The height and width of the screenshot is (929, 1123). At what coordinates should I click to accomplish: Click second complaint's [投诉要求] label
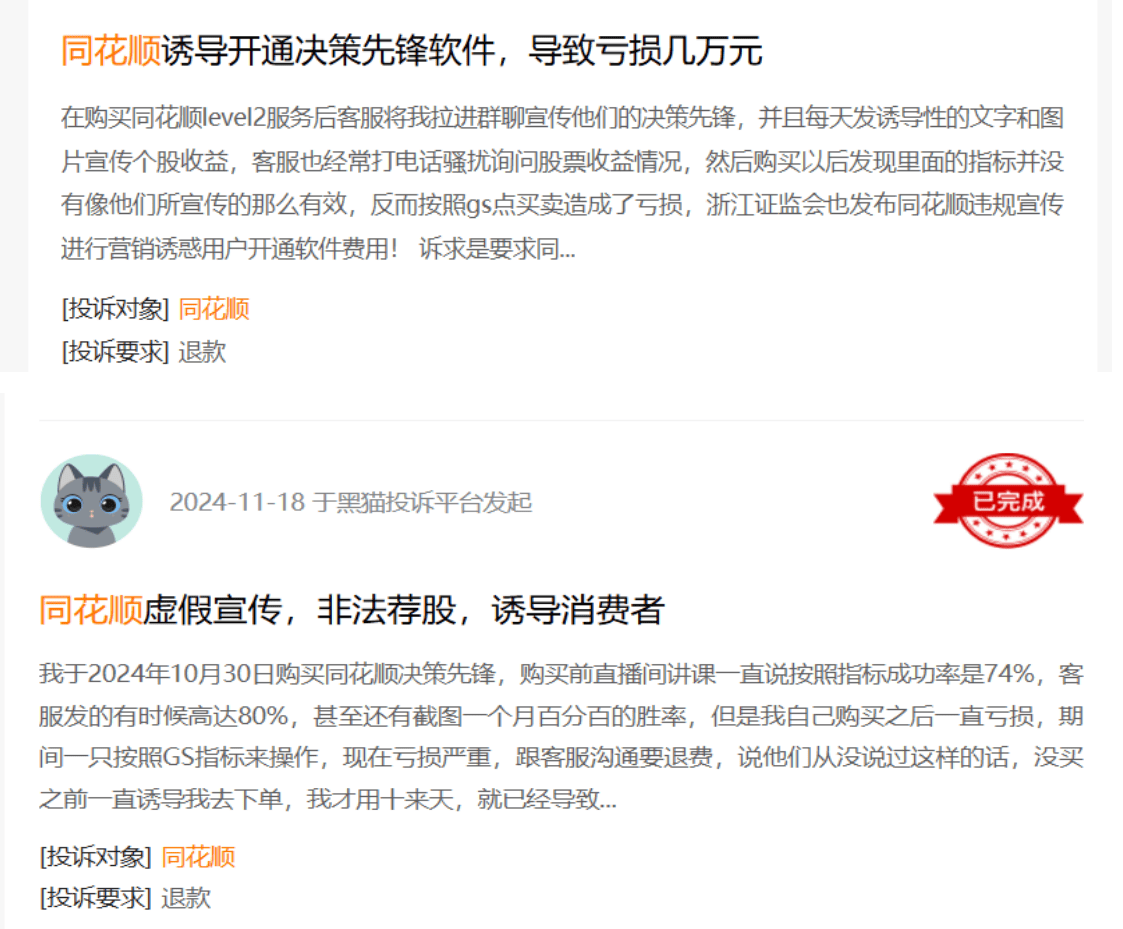click(96, 897)
